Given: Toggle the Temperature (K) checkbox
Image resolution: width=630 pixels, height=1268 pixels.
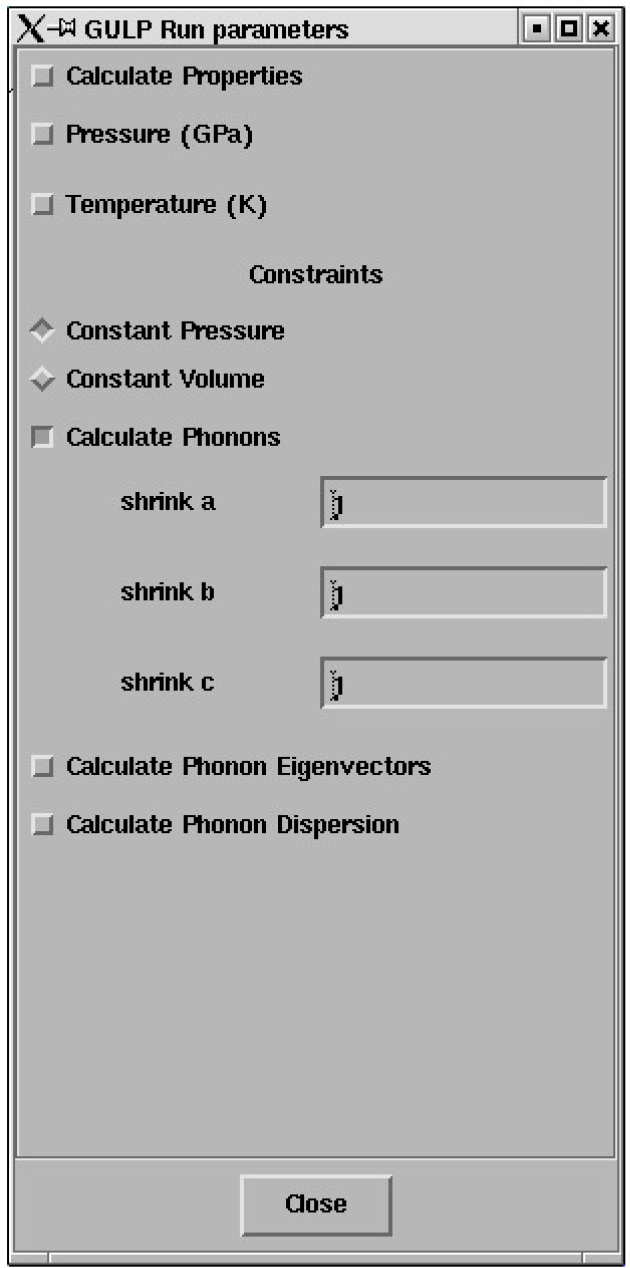Looking at the screenshot, I should (x=43, y=206).
